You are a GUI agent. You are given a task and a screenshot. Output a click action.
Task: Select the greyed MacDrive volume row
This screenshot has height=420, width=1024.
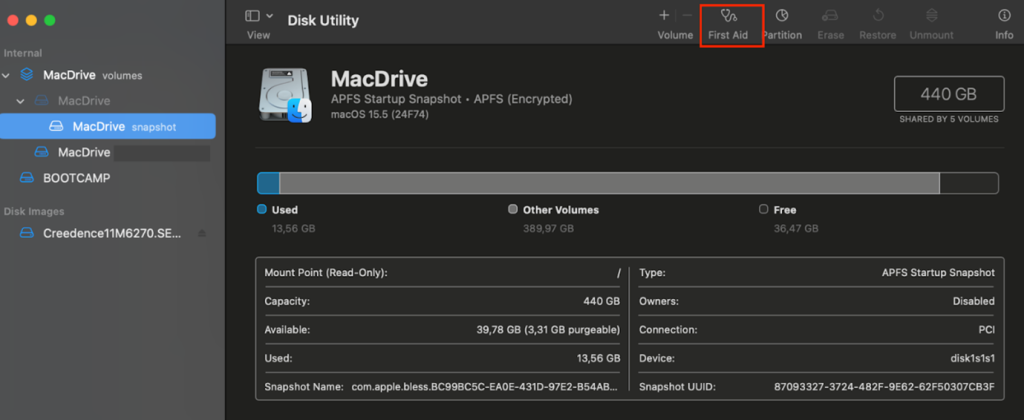point(108,101)
